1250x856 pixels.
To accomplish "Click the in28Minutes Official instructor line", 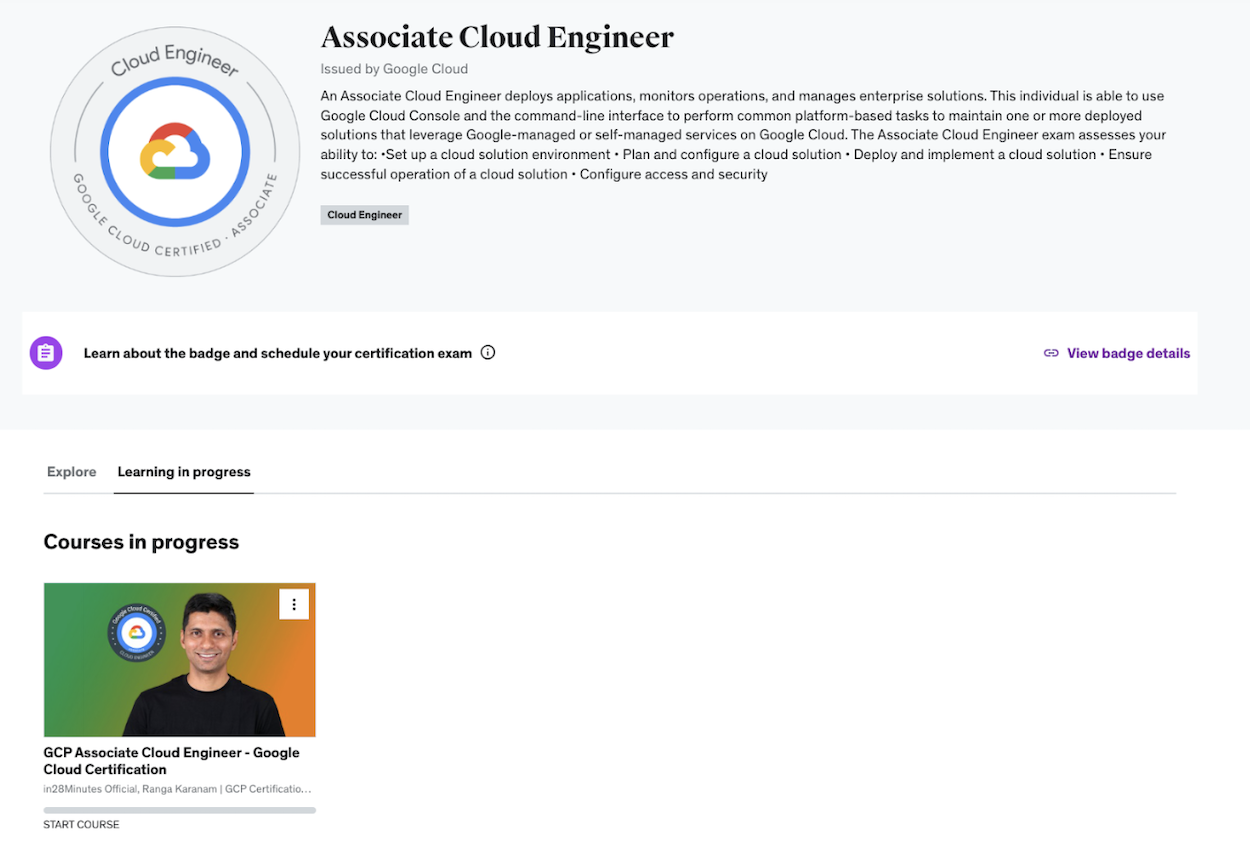I will click(x=177, y=789).
